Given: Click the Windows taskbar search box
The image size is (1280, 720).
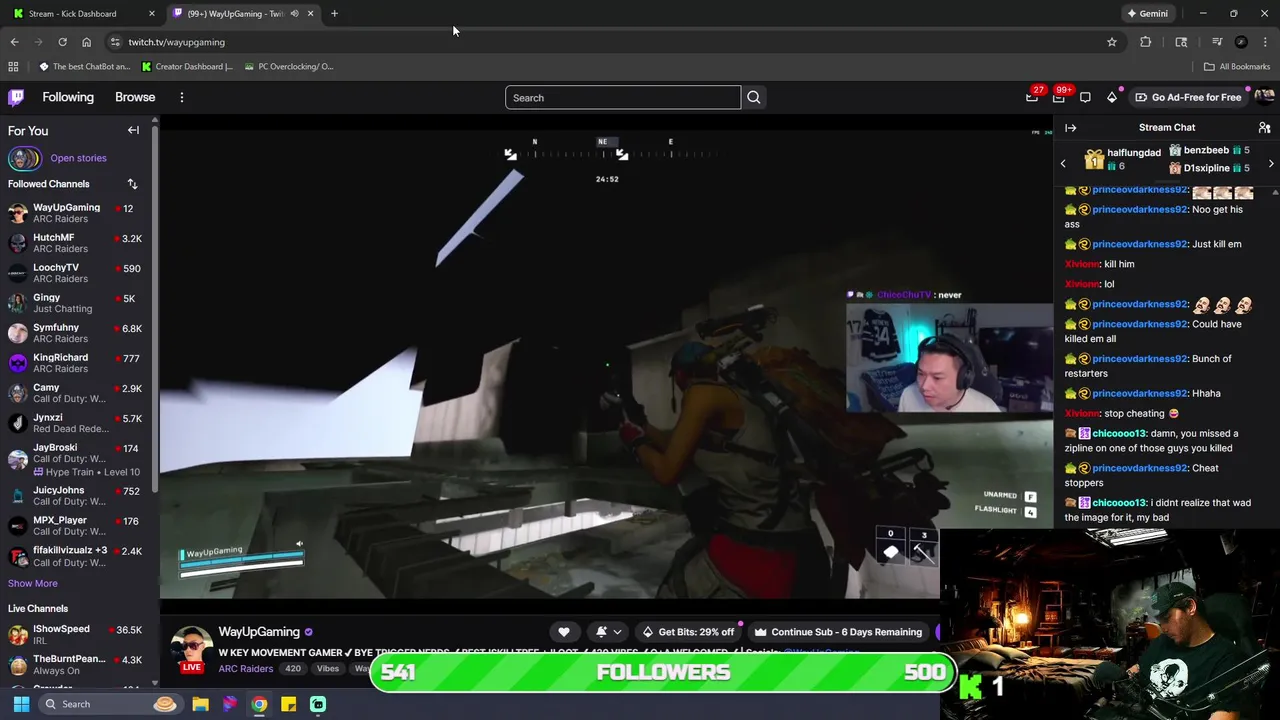Looking at the screenshot, I should pyautogui.click(x=112, y=704).
